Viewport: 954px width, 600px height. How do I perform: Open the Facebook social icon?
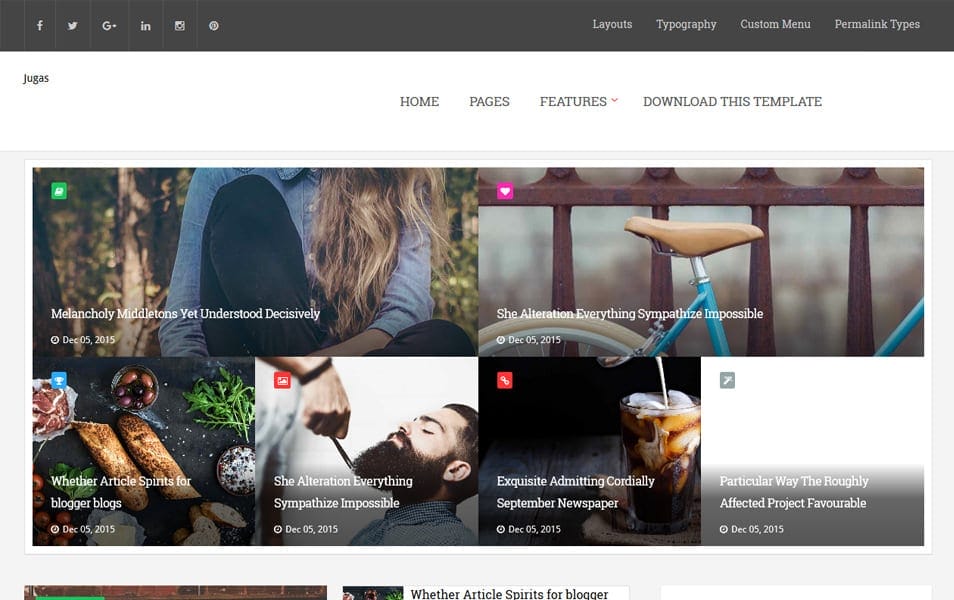(x=39, y=25)
